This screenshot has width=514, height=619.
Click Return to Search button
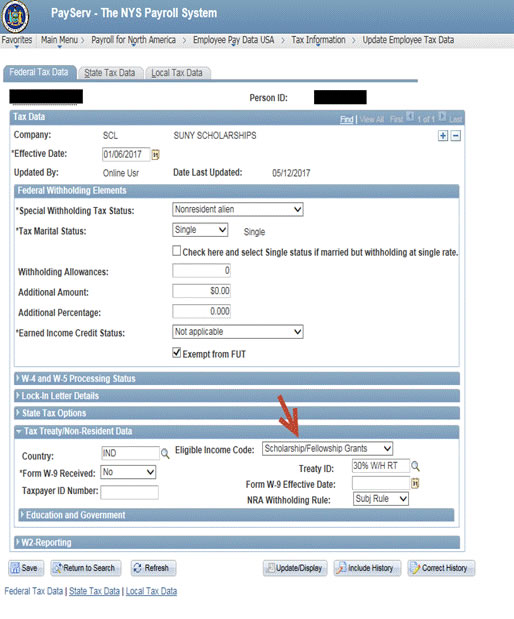click(85, 568)
